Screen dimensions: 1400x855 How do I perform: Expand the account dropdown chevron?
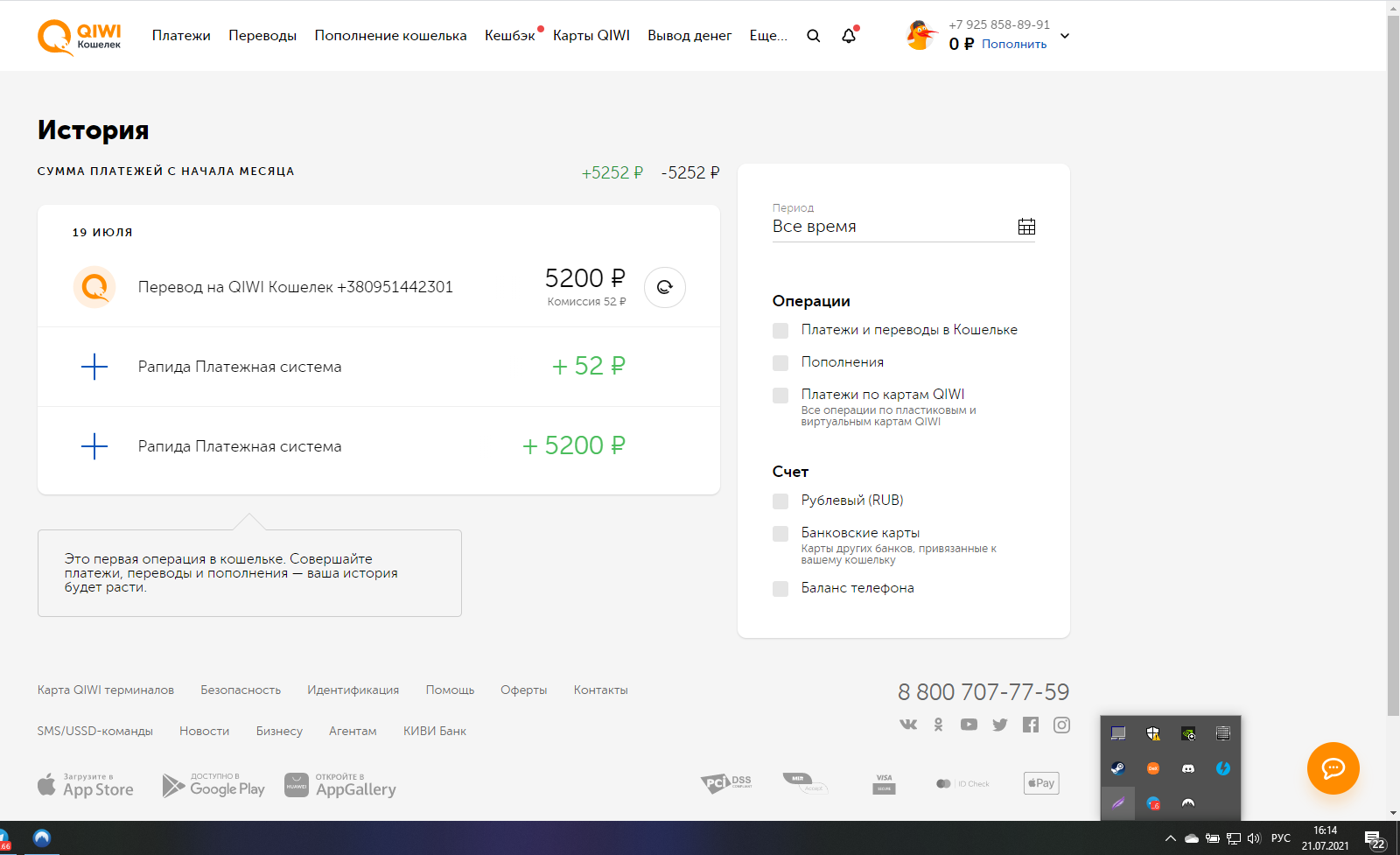pos(1065,36)
